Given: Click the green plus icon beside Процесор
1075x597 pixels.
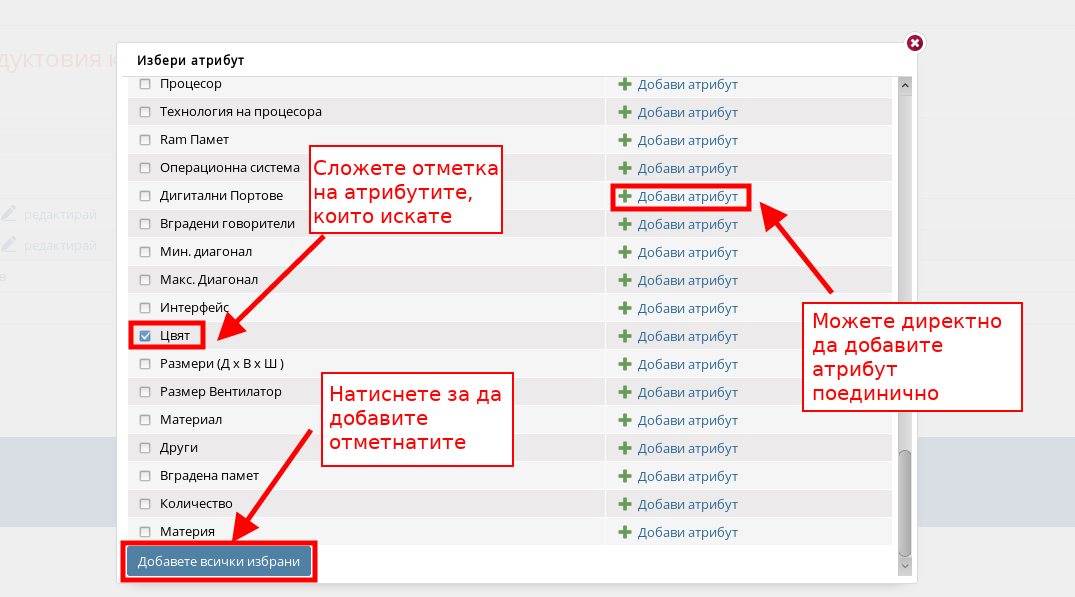Looking at the screenshot, I should [625, 84].
